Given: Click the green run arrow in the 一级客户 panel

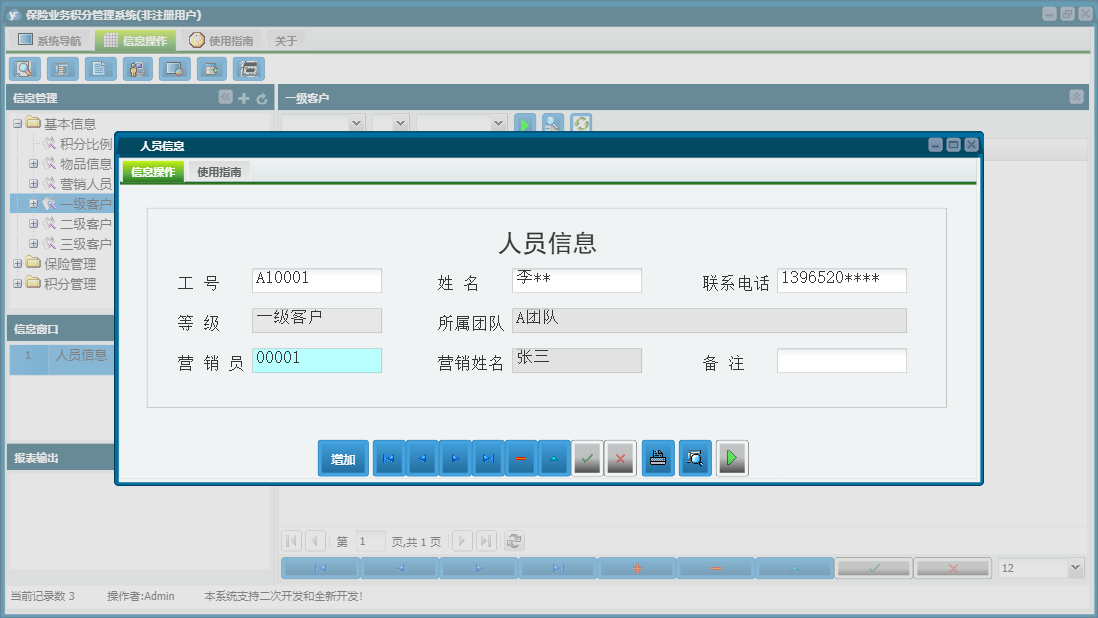Looking at the screenshot, I should pyautogui.click(x=525, y=124).
